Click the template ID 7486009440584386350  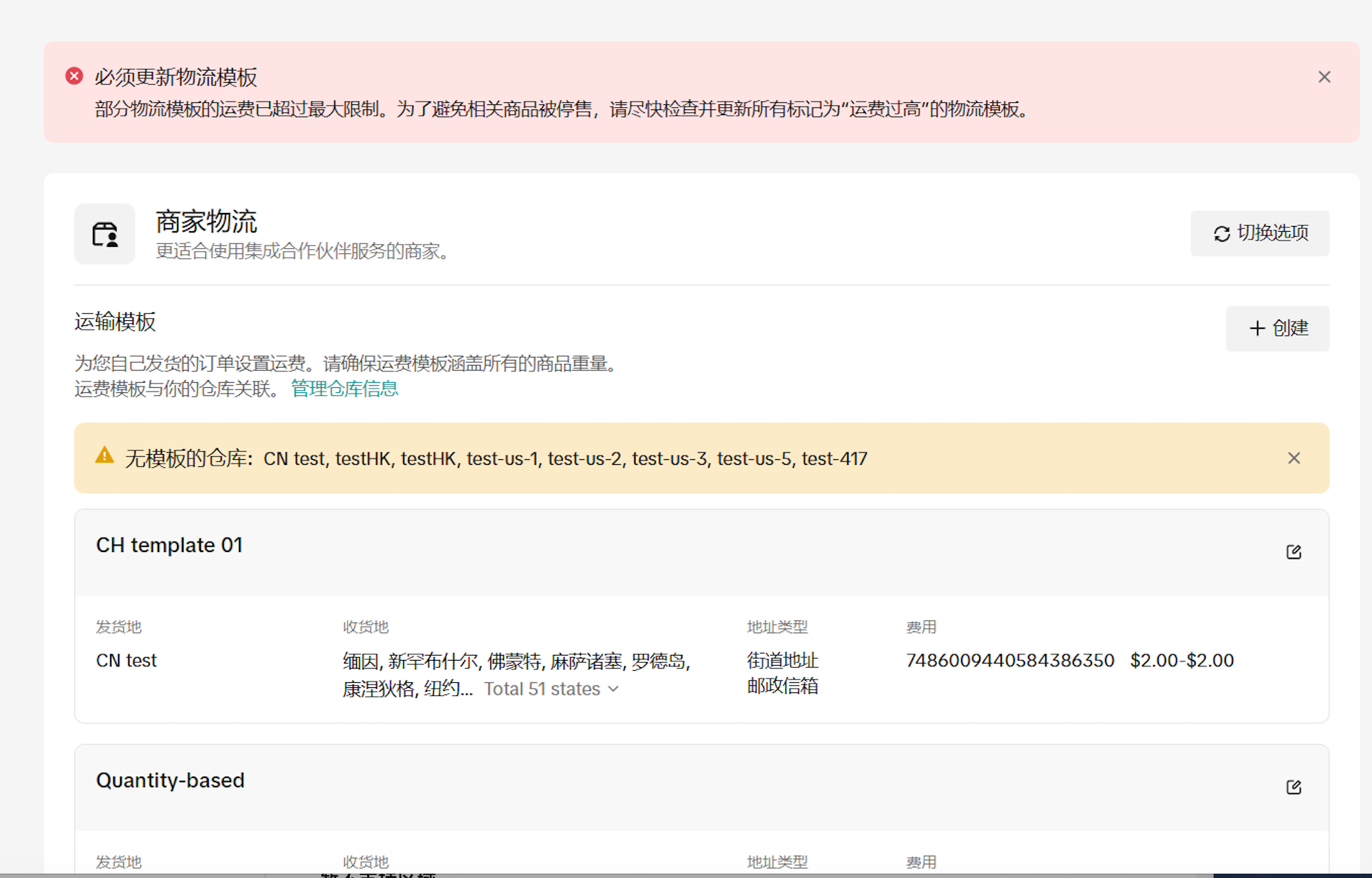[1010, 661]
